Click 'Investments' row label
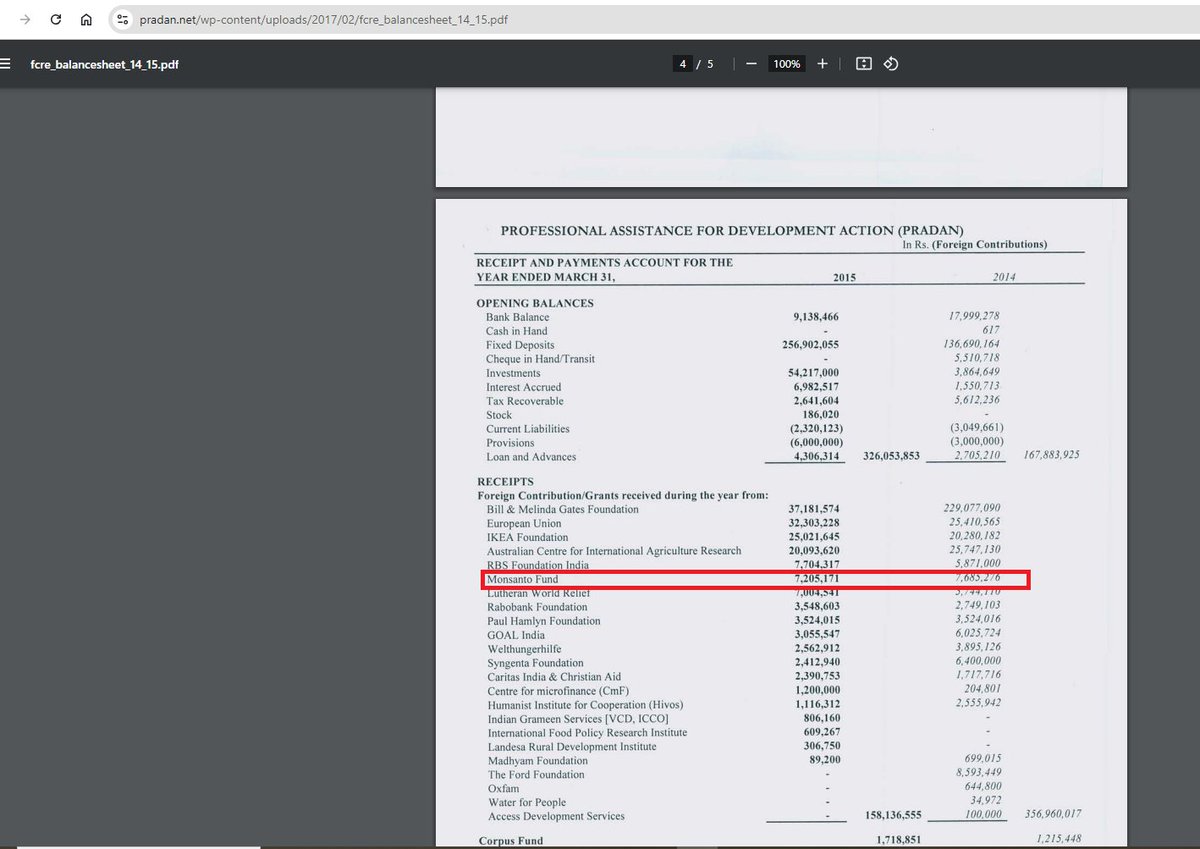Viewport: 1200px width, 849px height. tap(513, 373)
